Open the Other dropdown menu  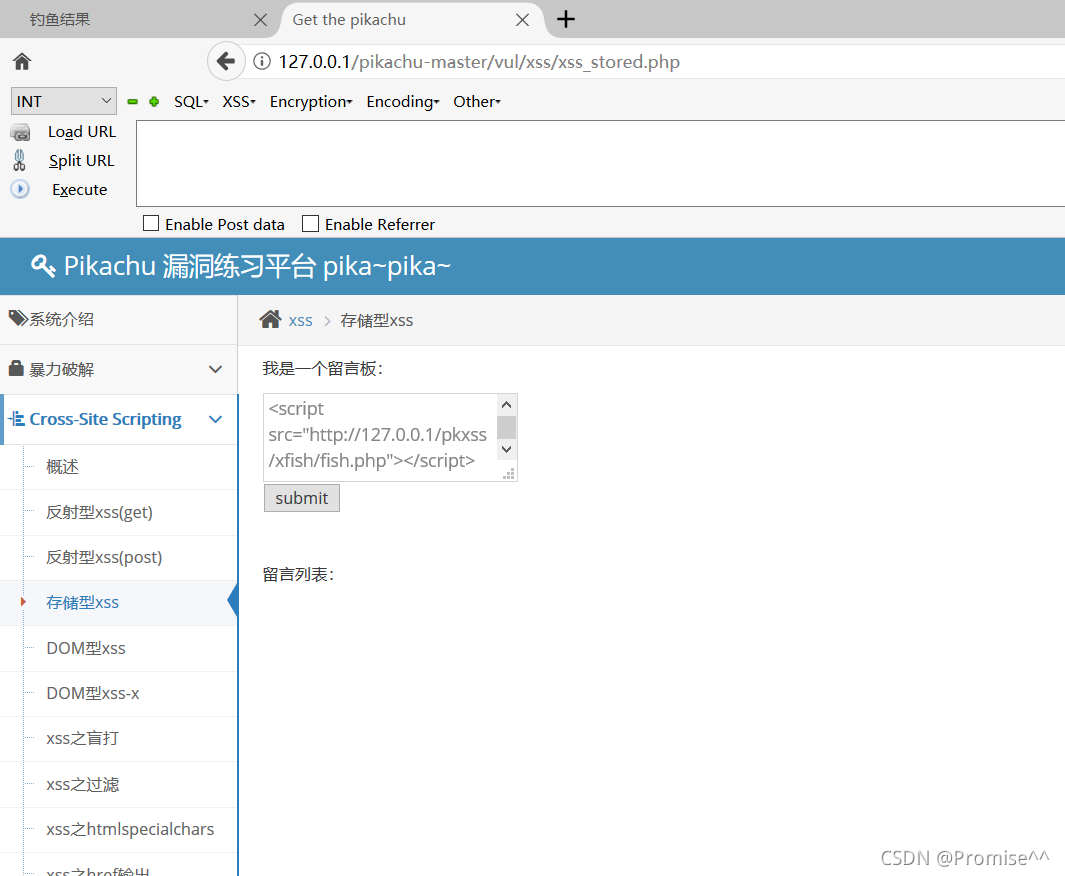[x=477, y=102]
